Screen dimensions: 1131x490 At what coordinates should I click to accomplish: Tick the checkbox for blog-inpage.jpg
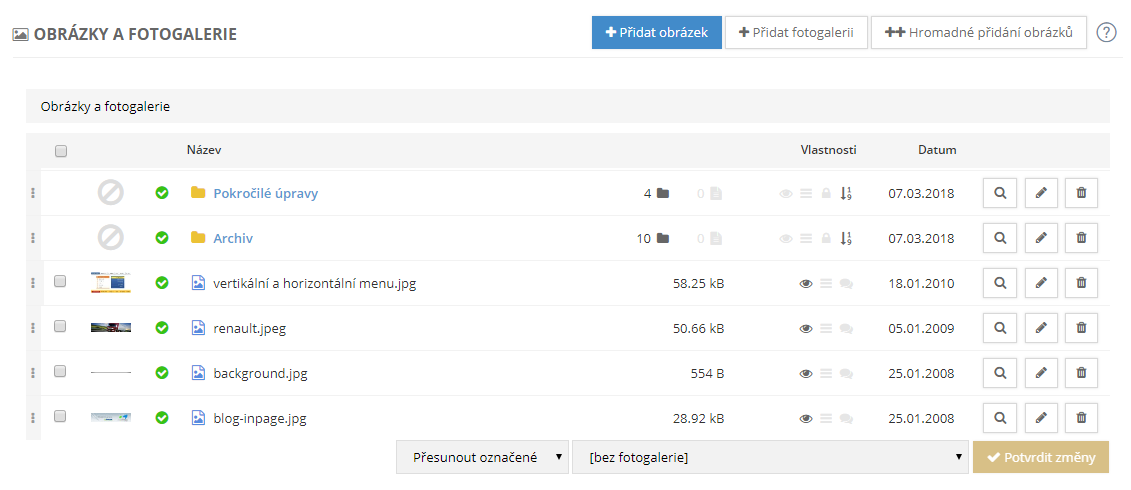[60, 417]
